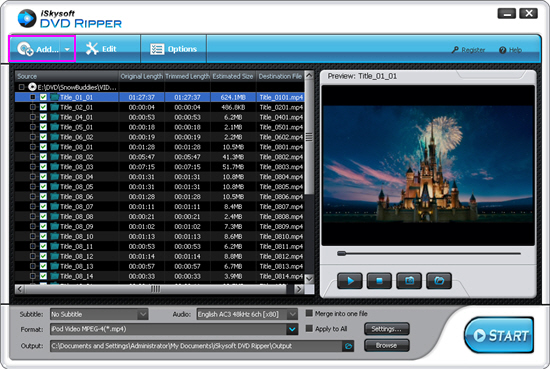Image resolution: width=550 pixels, height=369 pixels.
Task: Select the Title_08_13 folder icon
Action: 54,266
